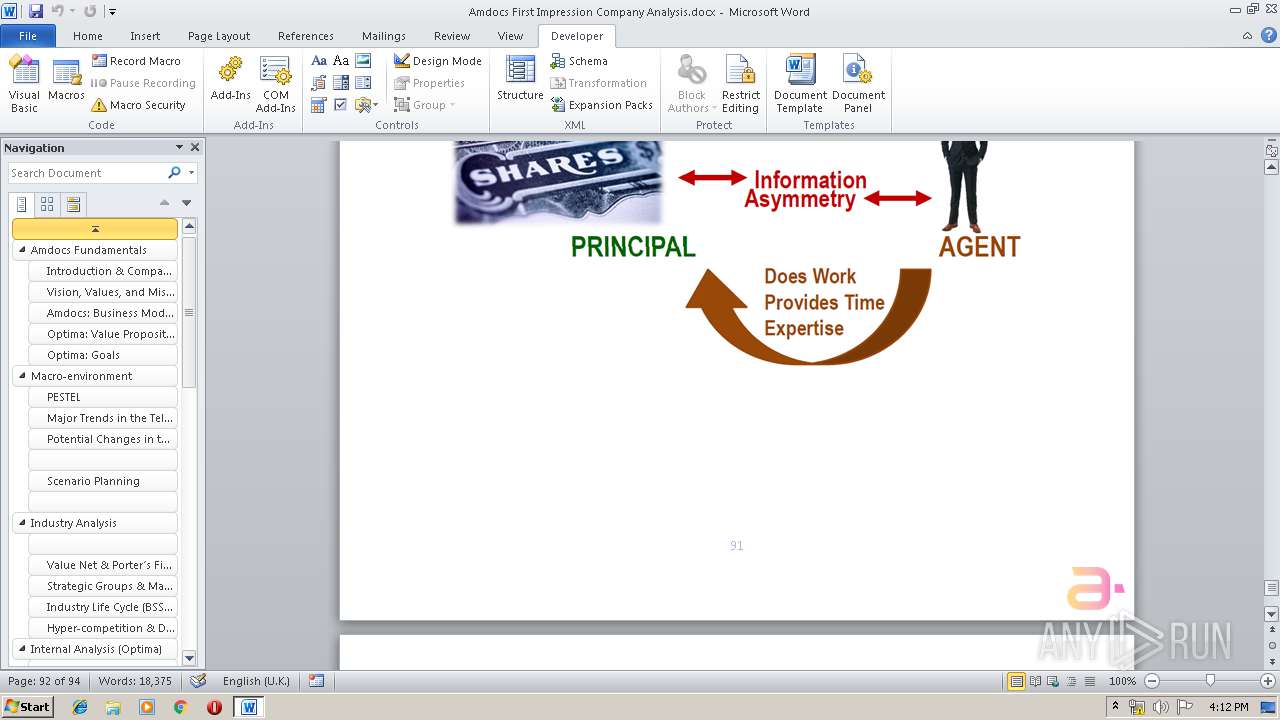
Task: Insert Combo Box content control
Action: click(341, 83)
